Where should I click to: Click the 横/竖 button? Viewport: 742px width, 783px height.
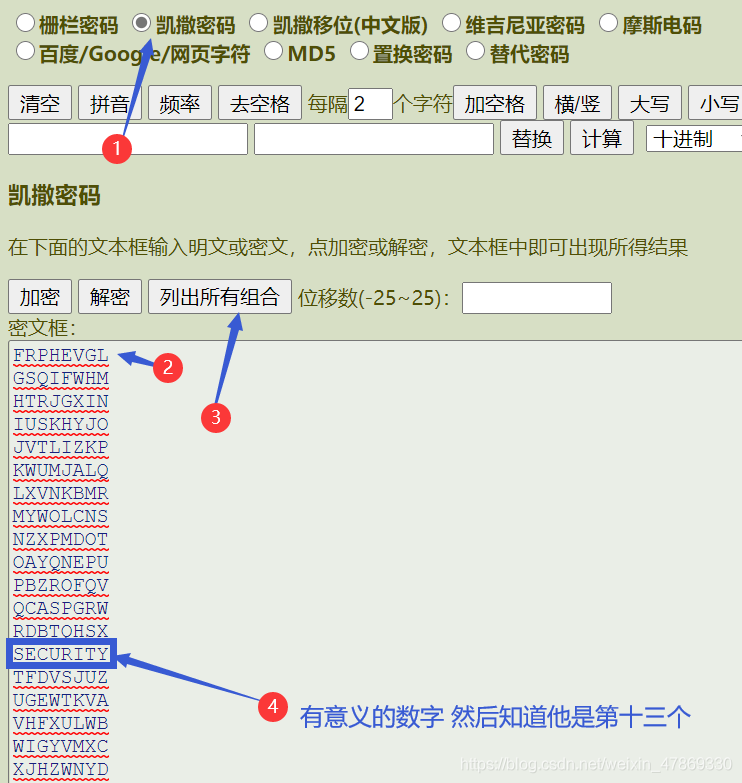point(577,103)
